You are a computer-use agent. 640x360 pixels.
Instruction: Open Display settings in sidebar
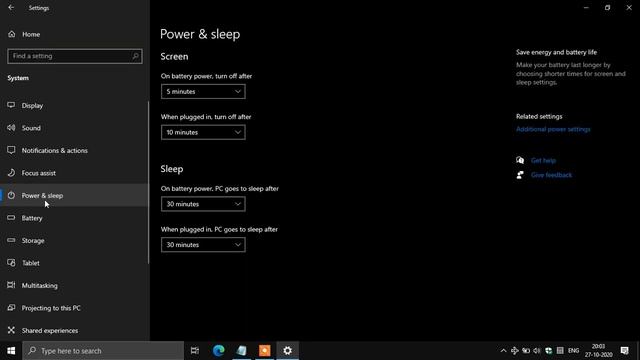[74, 106]
